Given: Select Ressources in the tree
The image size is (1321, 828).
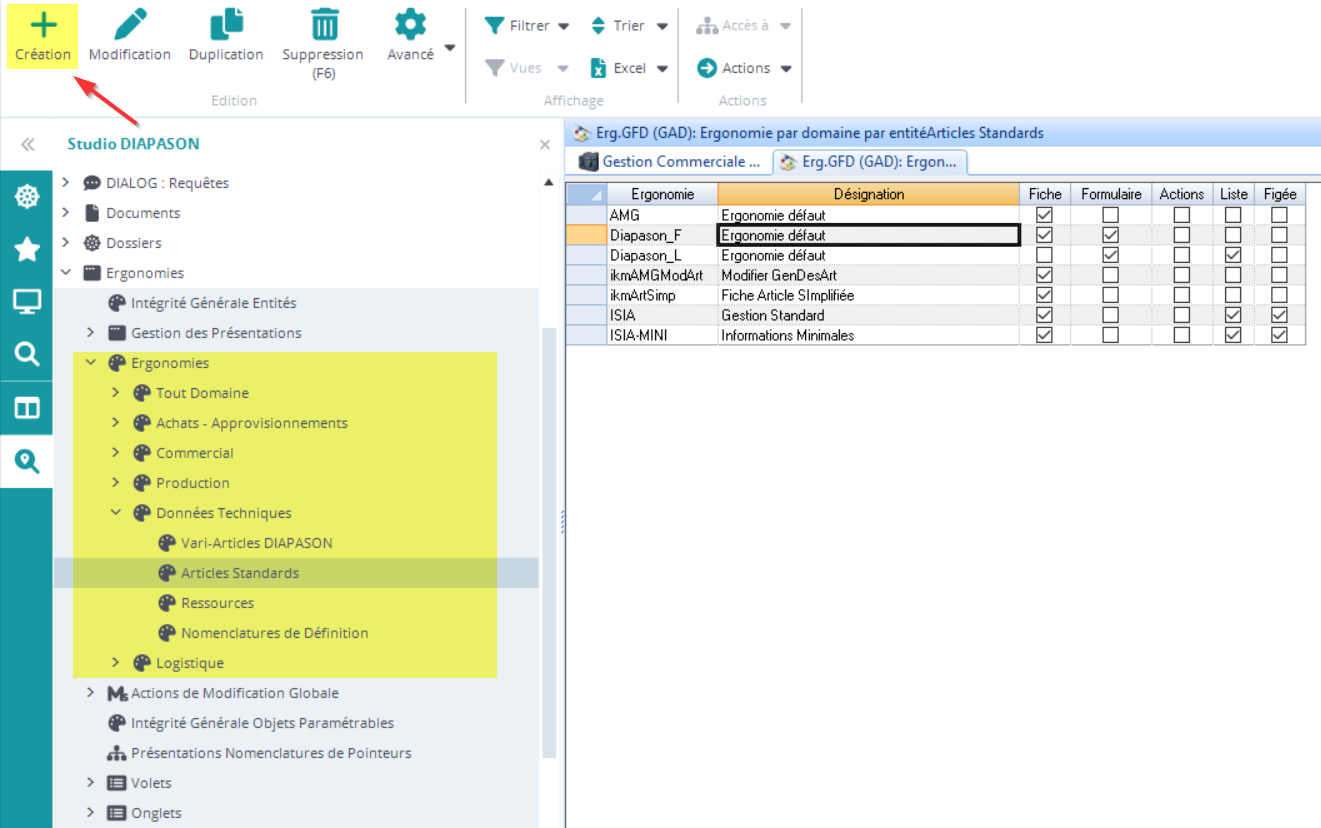Looking at the screenshot, I should [217, 603].
